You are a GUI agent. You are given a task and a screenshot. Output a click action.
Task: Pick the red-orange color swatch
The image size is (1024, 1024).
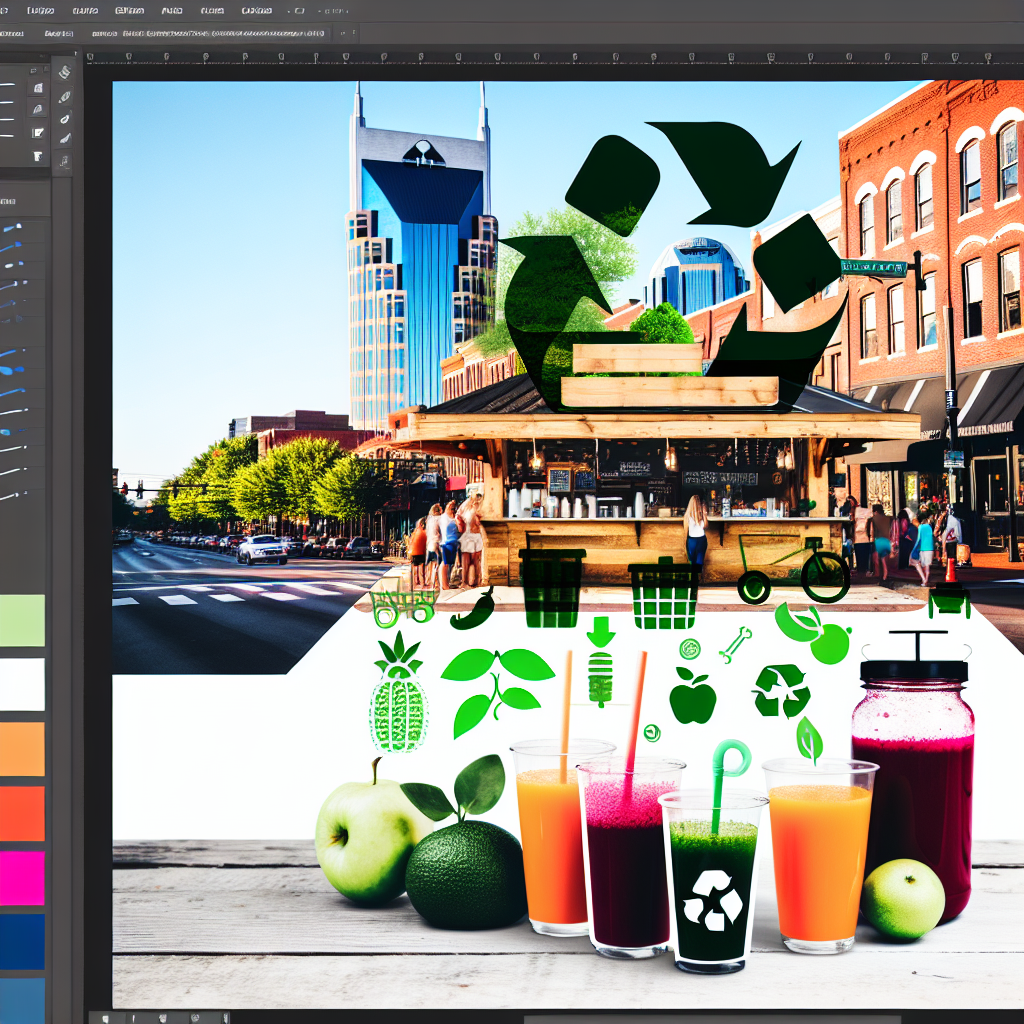pyautogui.click(x=22, y=813)
